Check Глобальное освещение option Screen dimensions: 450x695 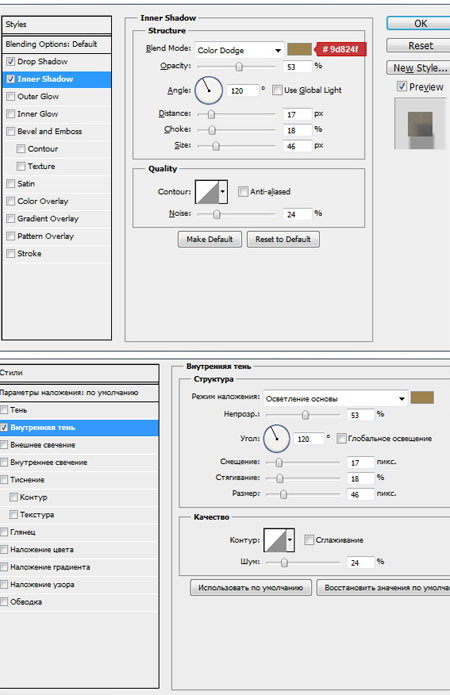(x=341, y=439)
